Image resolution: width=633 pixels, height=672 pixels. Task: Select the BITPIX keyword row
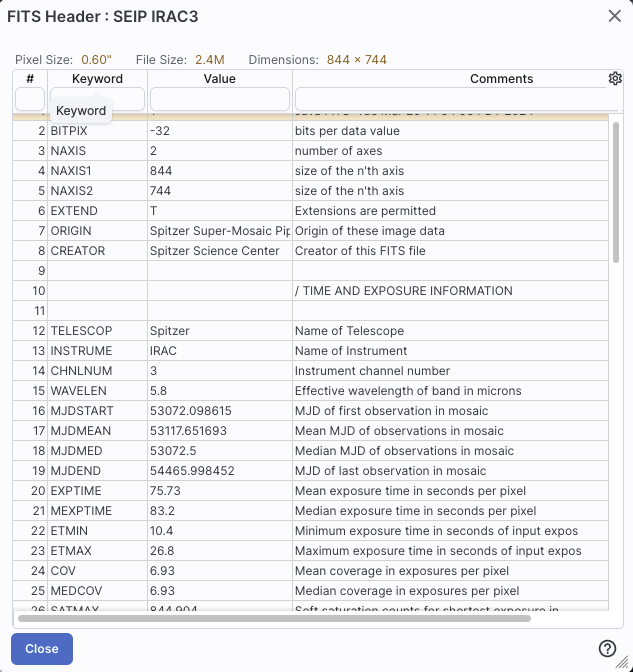tap(310, 131)
